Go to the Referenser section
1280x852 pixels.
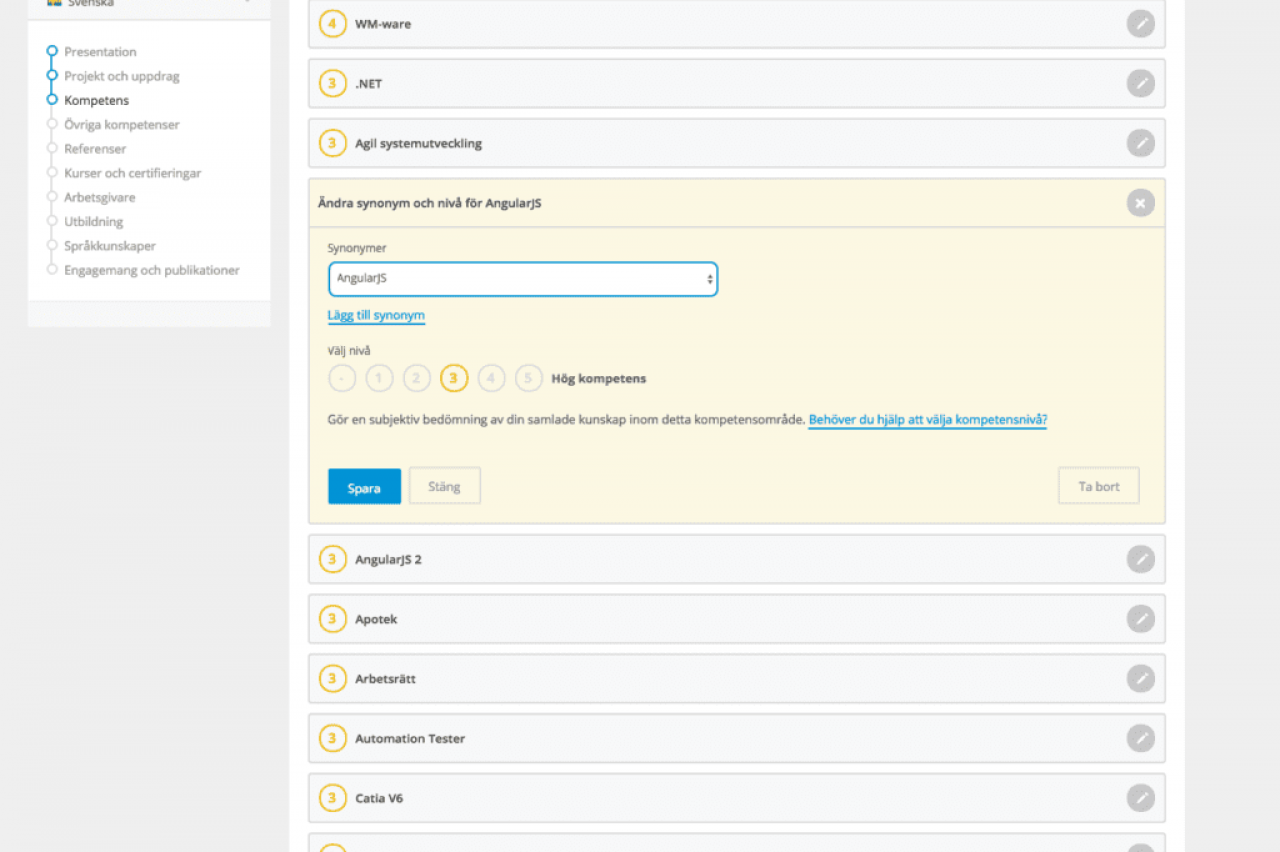(95, 149)
